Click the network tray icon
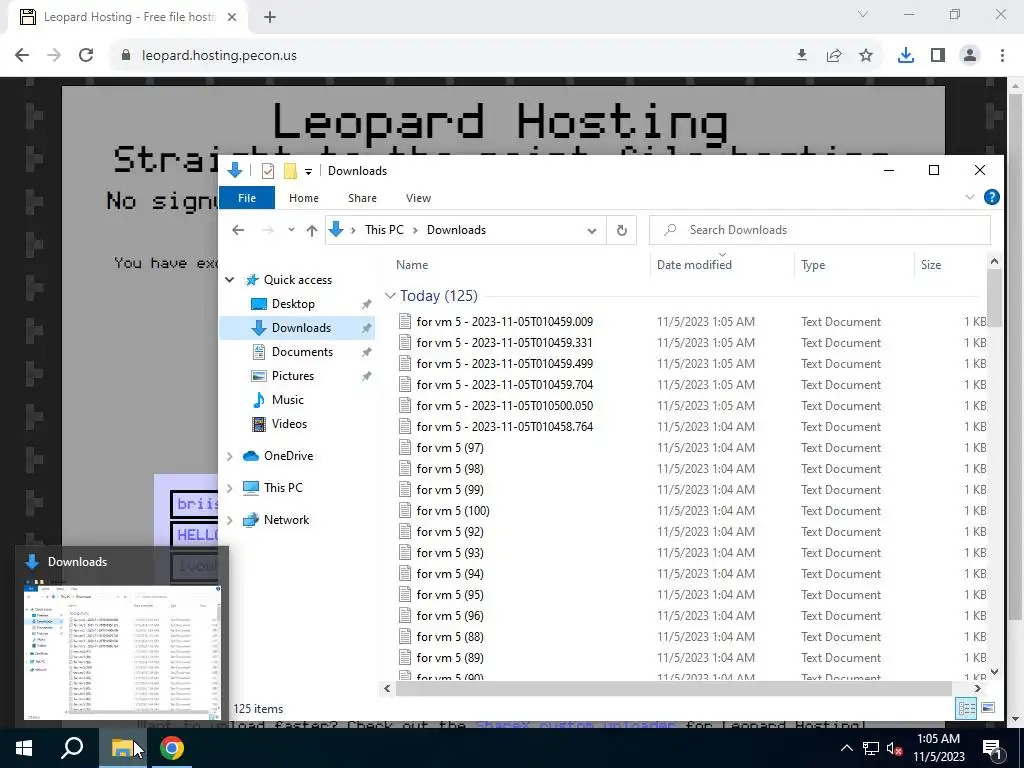1024x768 pixels. (871, 748)
